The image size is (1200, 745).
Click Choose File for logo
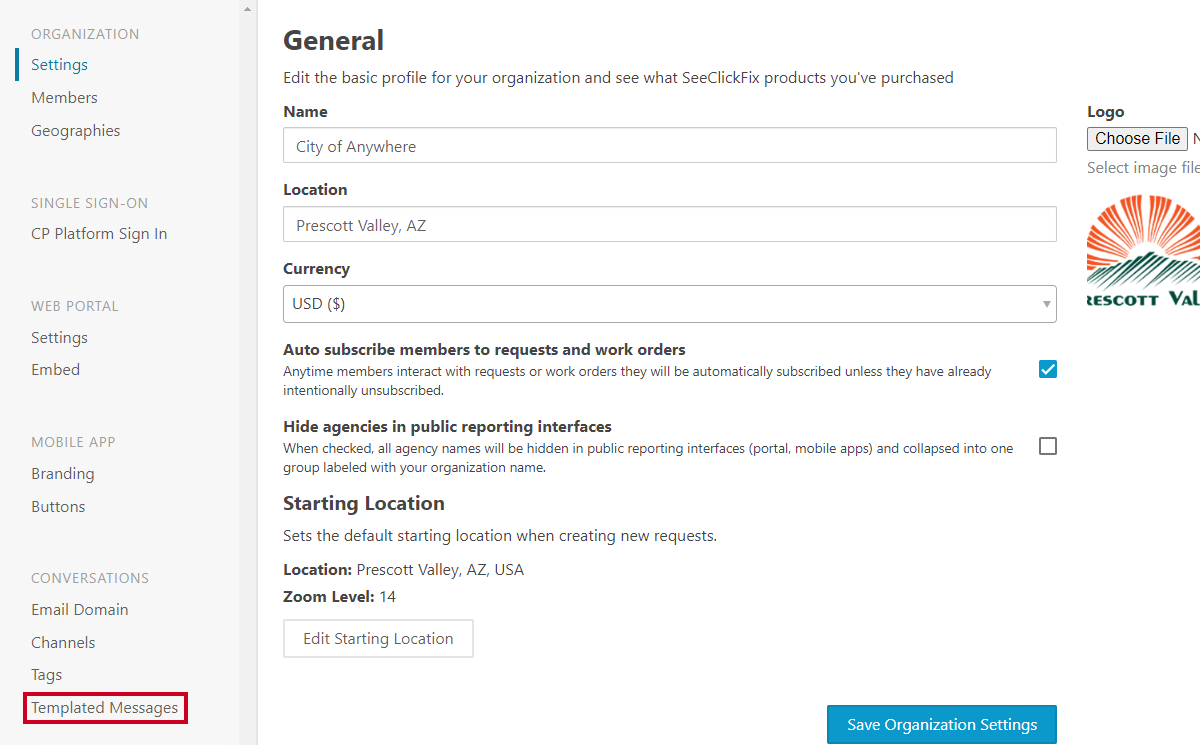click(x=1138, y=139)
